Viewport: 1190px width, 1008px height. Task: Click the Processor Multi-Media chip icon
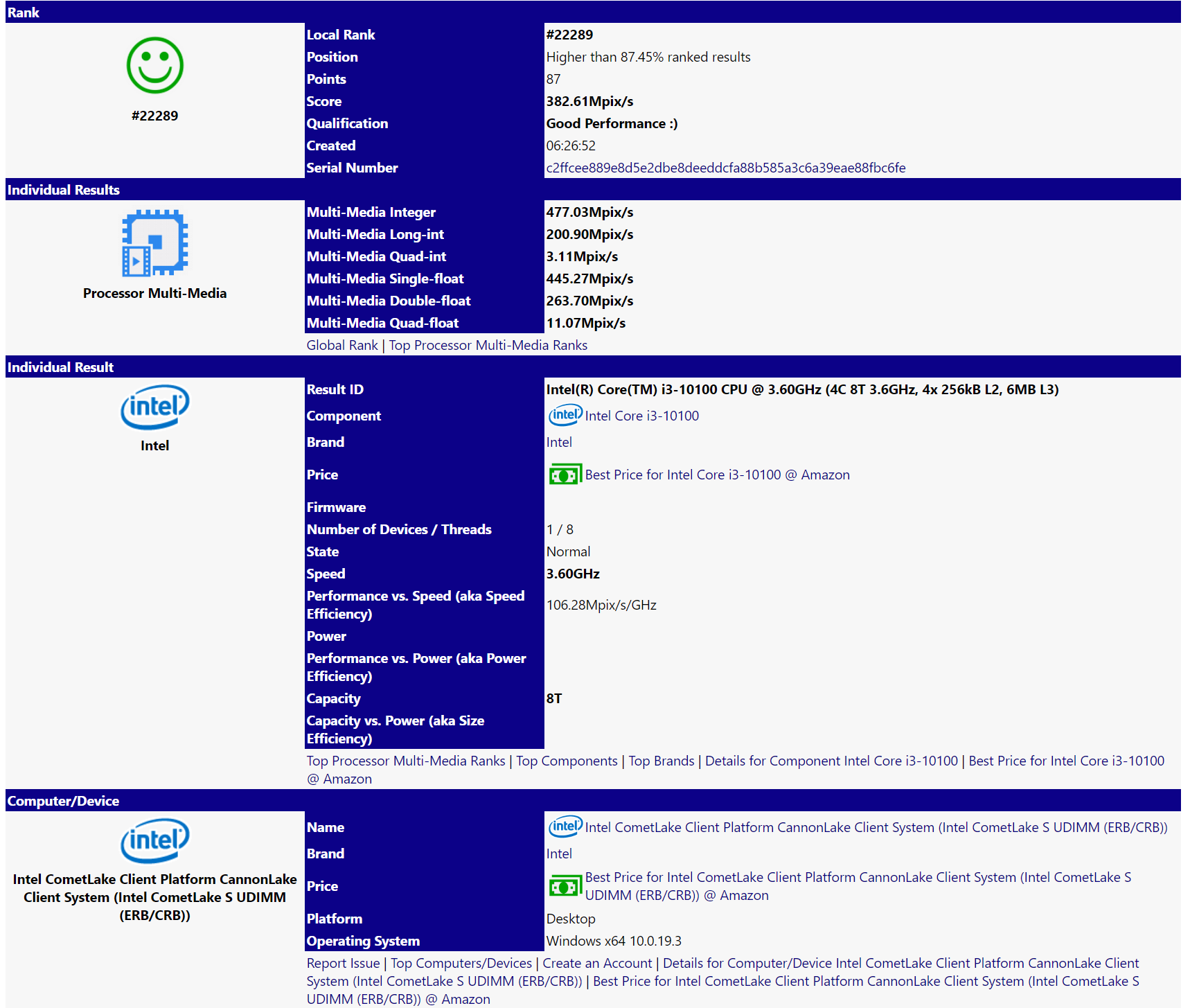tap(155, 243)
